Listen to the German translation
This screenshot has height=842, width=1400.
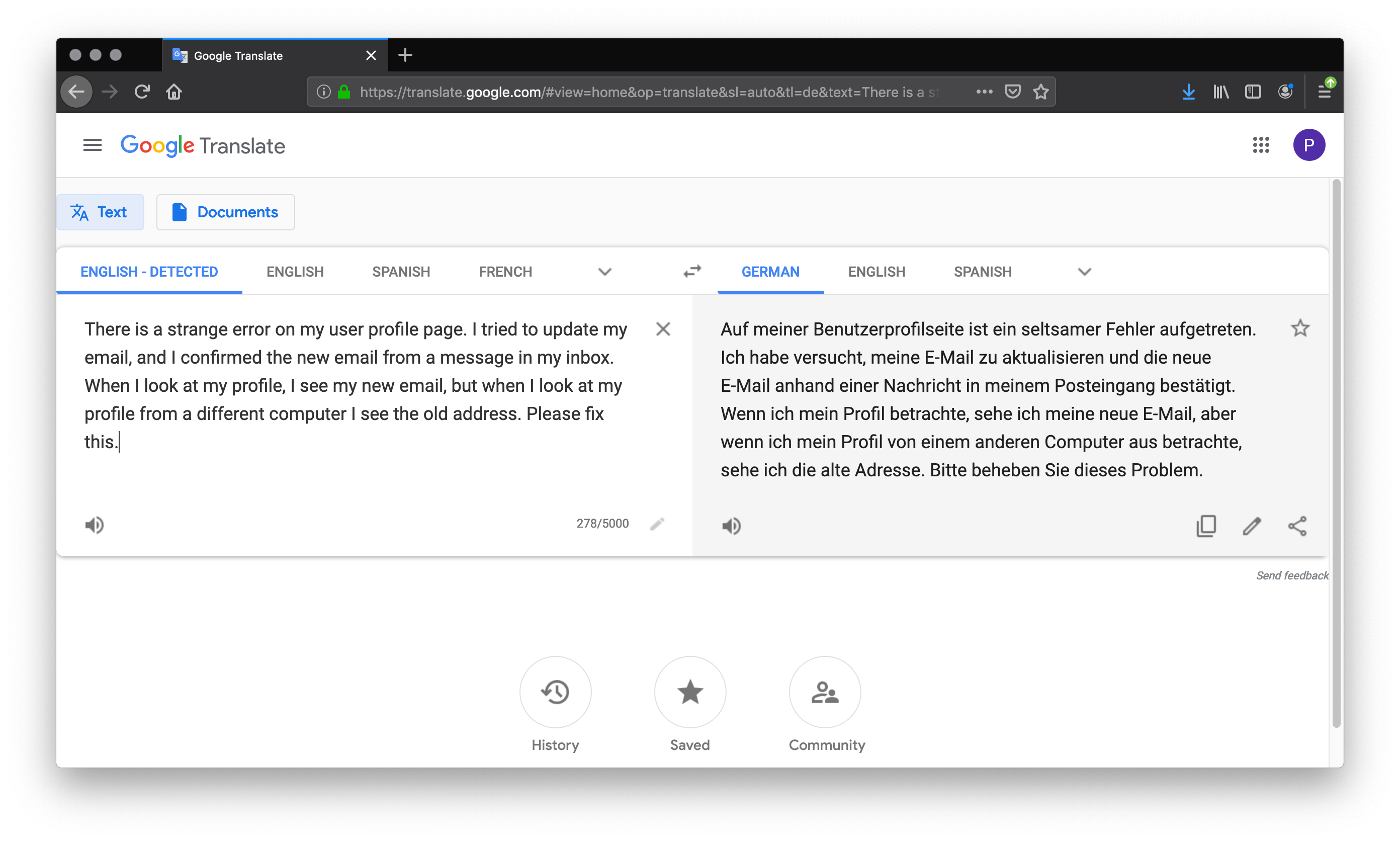[731, 526]
